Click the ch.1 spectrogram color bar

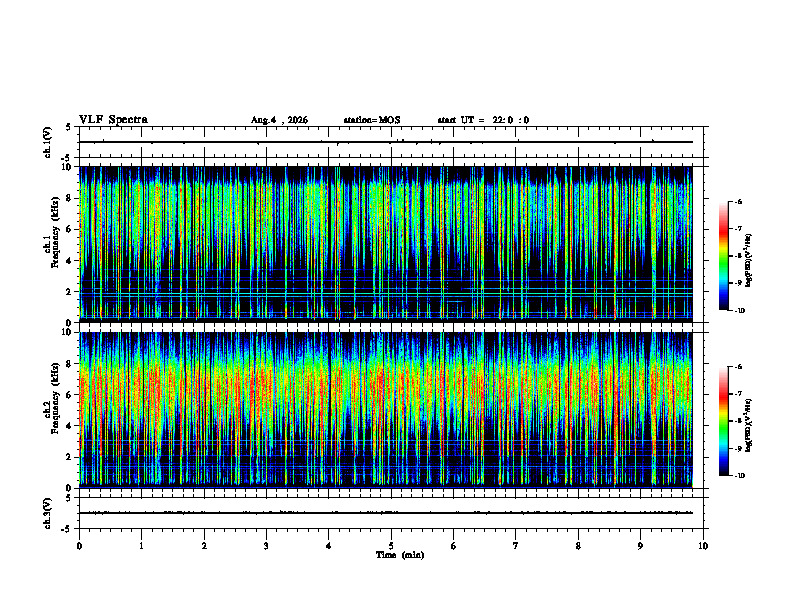[x=724, y=256]
